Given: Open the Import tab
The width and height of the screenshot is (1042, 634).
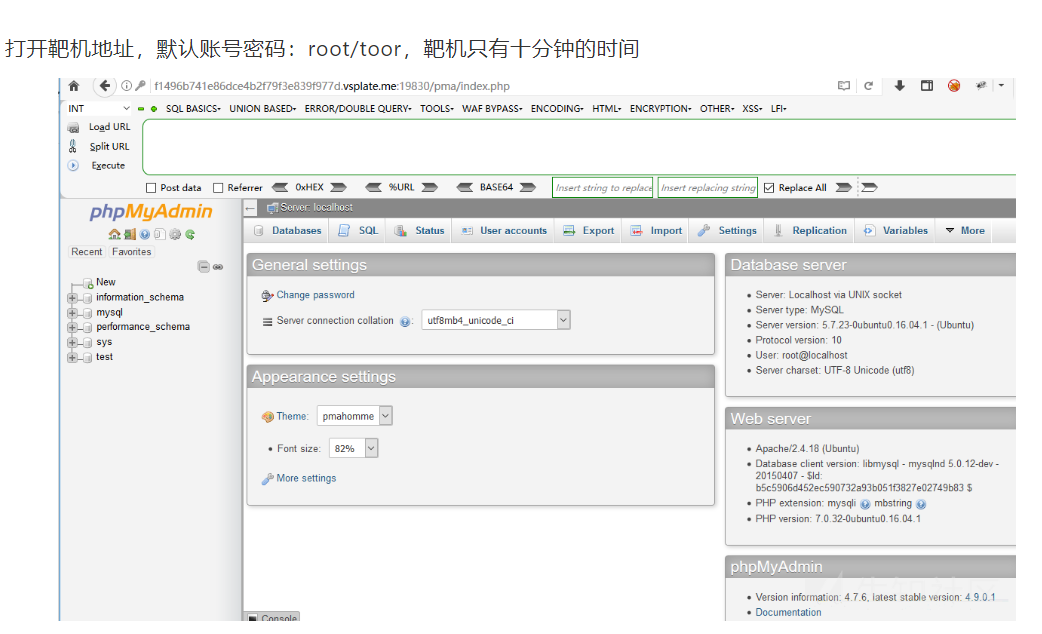Looking at the screenshot, I should coord(657,231).
